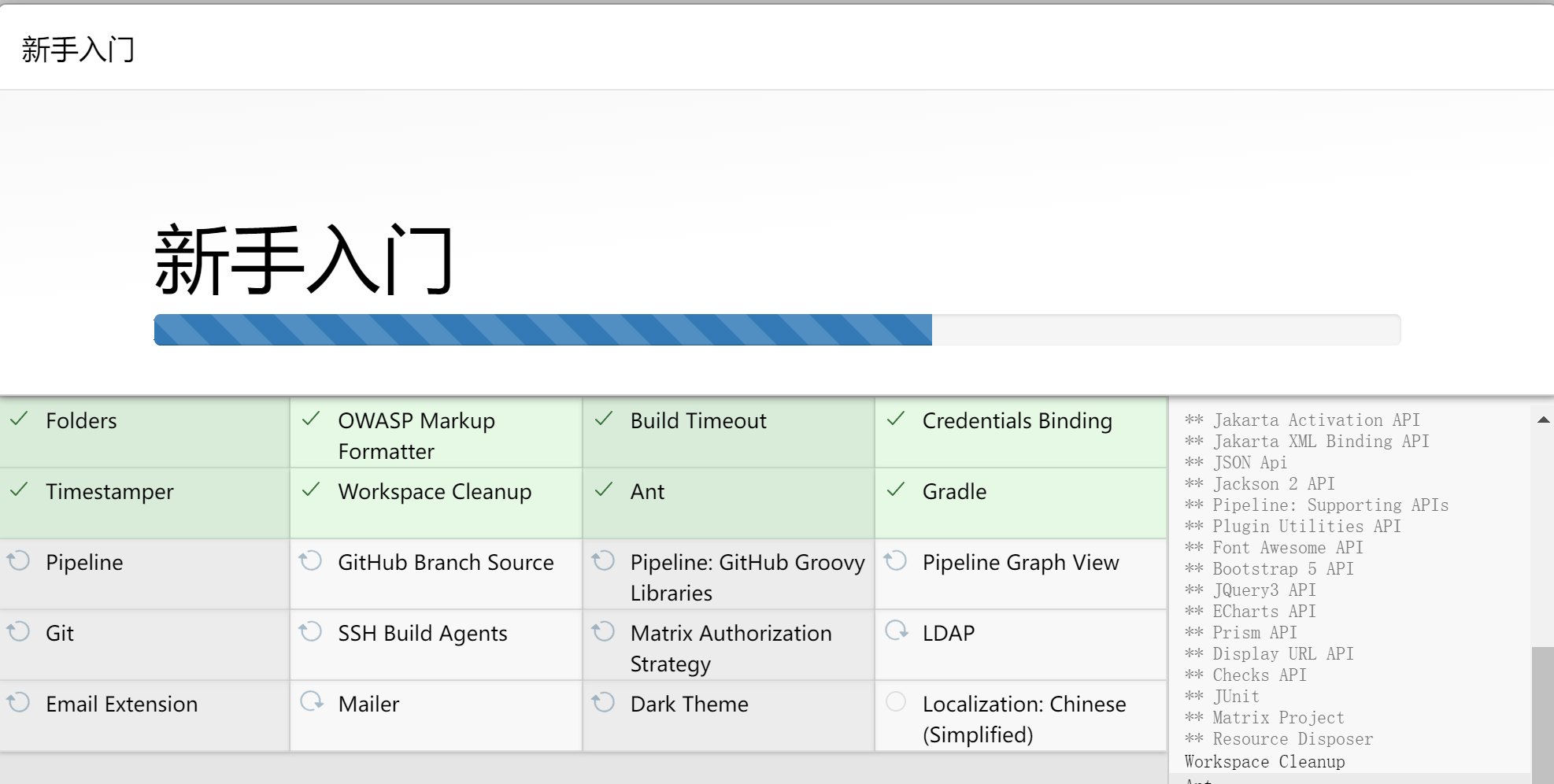Click the checkmark icon next to Folders
Image resolution: width=1554 pixels, height=784 pixels.
[20, 419]
